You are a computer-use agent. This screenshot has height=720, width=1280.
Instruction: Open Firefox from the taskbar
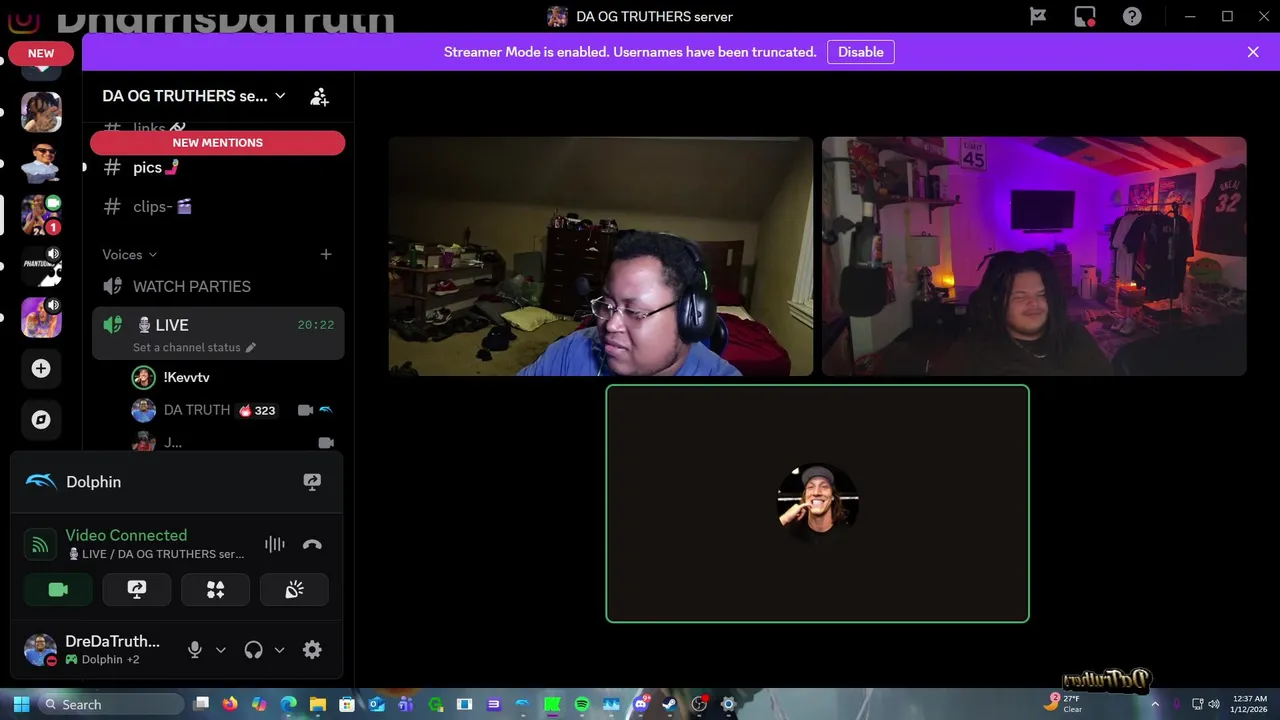[x=230, y=704]
